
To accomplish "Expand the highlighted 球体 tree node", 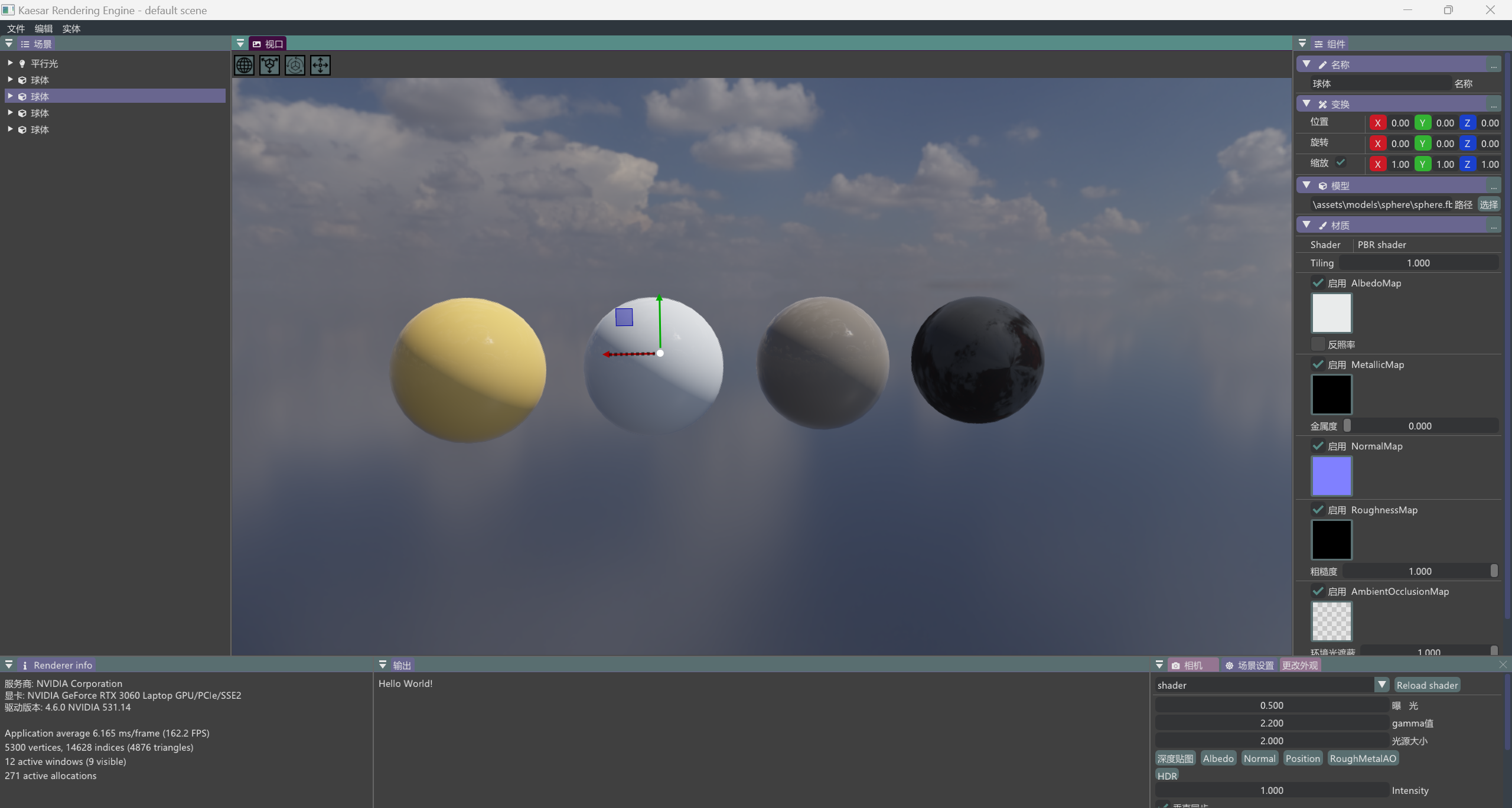I will click(10, 96).
